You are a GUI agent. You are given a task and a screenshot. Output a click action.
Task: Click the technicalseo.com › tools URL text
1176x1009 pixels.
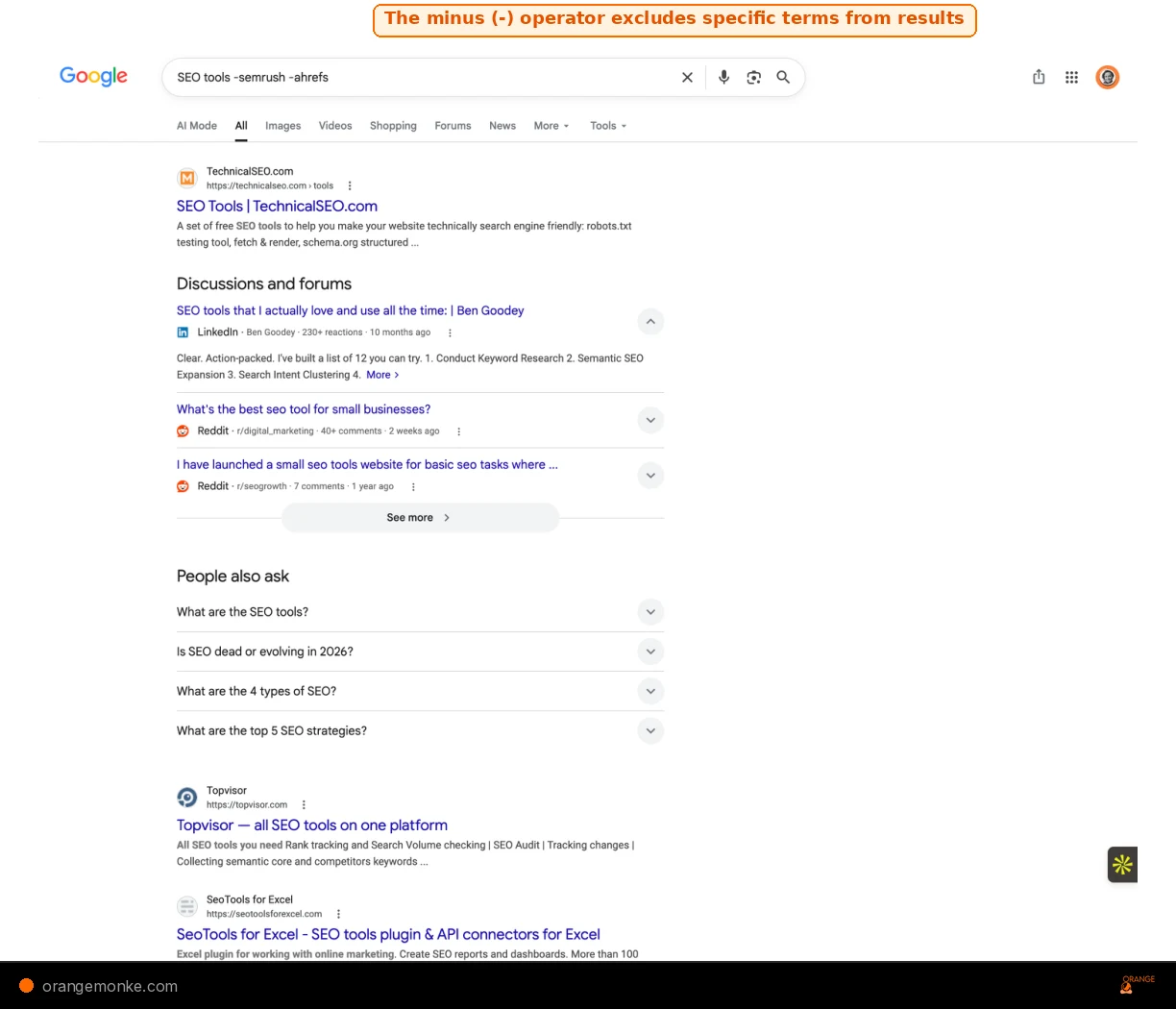click(x=270, y=186)
